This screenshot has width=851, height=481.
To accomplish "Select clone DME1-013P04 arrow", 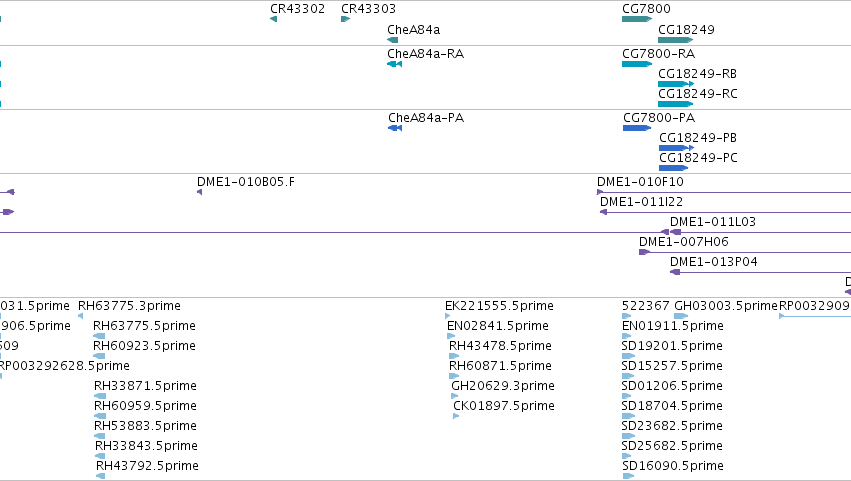I will pyautogui.click(x=675, y=273).
